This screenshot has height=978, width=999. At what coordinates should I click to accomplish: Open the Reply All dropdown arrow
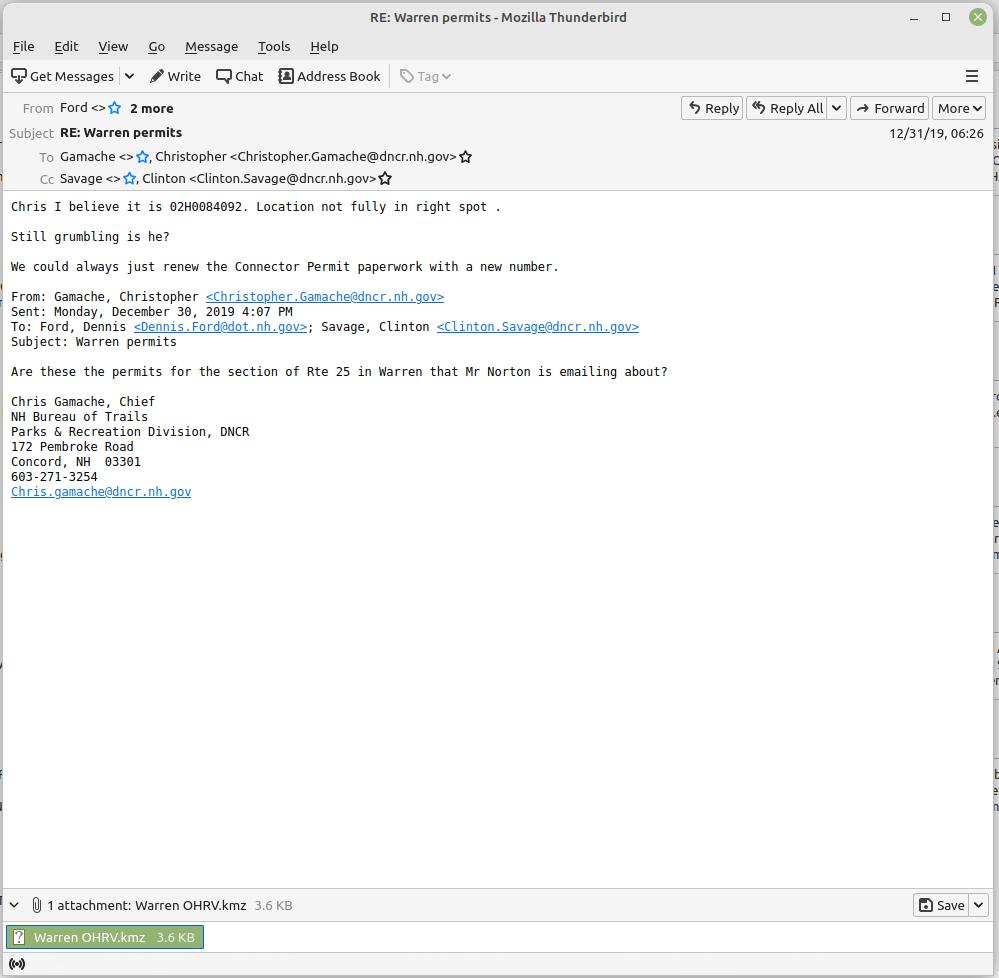tap(836, 108)
